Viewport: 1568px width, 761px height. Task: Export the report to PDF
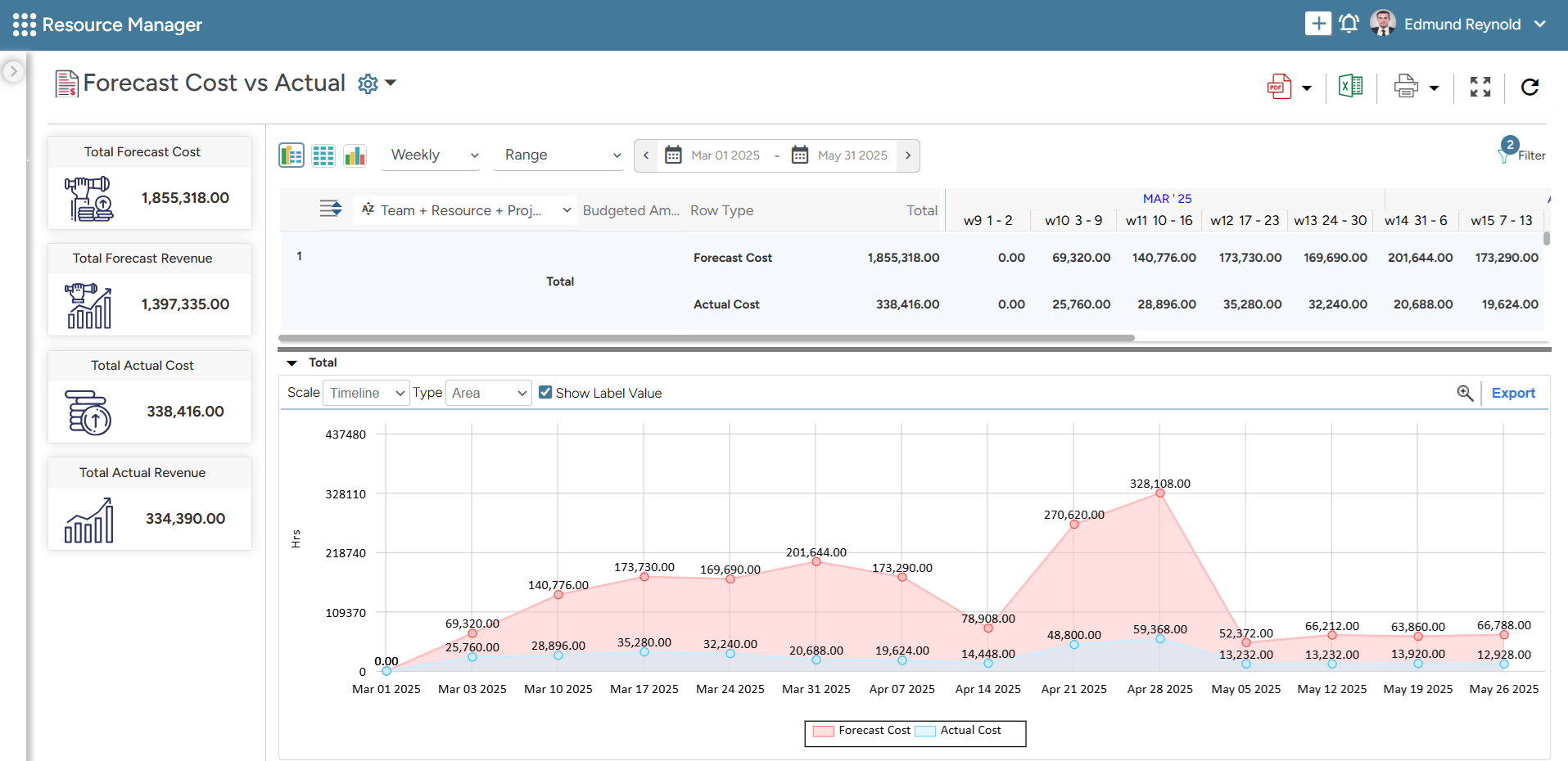[x=1279, y=87]
